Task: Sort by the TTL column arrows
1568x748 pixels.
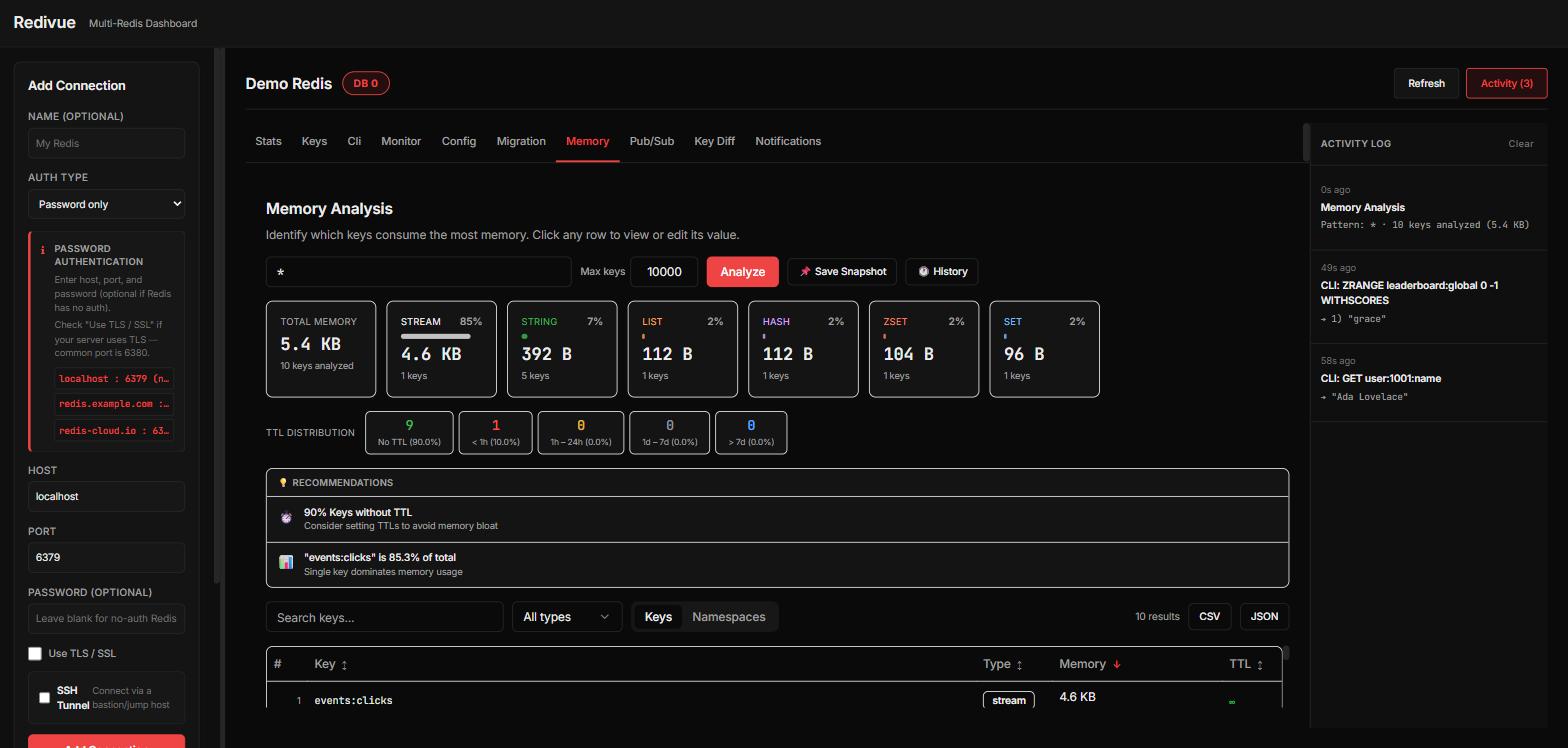Action: (1260, 665)
